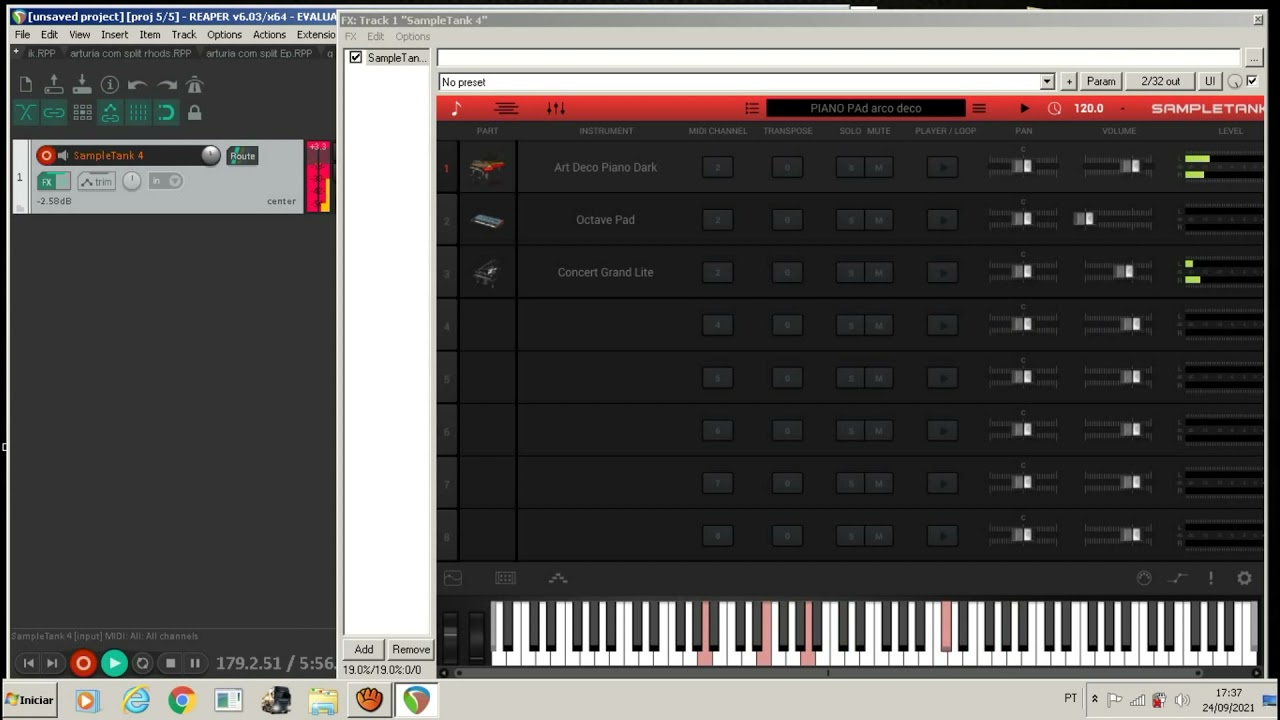Open the Insert menu
Screen dimensions: 1280x720
coord(115,34)
